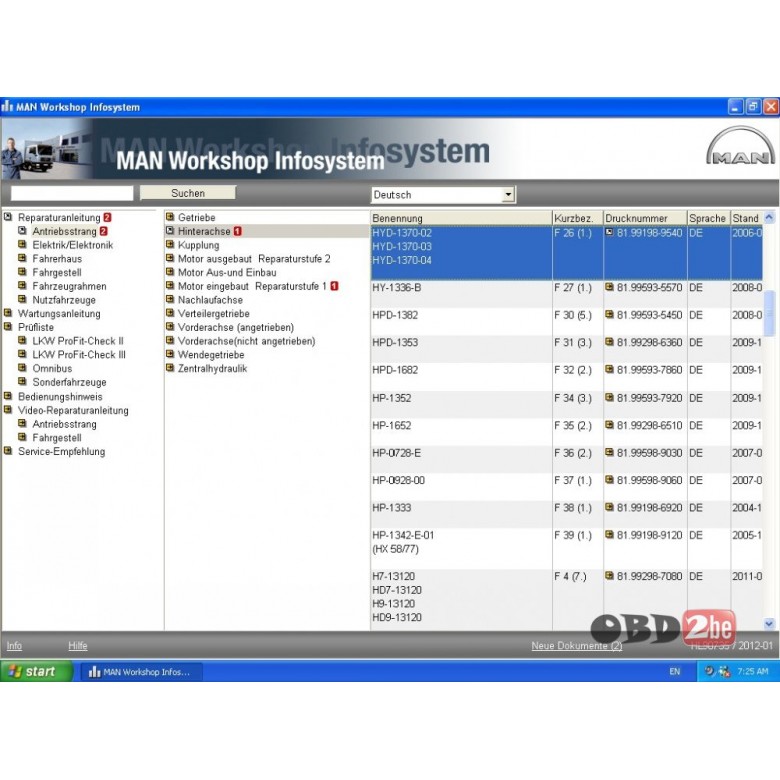
Task: Open LKW ProFit-Check II item
Action: [x=78, y=341]
